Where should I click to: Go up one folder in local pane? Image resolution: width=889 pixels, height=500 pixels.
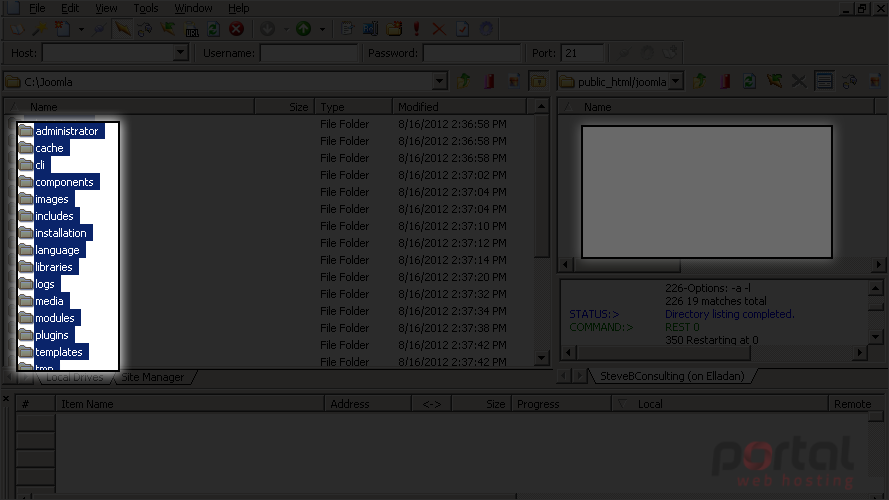464,82
